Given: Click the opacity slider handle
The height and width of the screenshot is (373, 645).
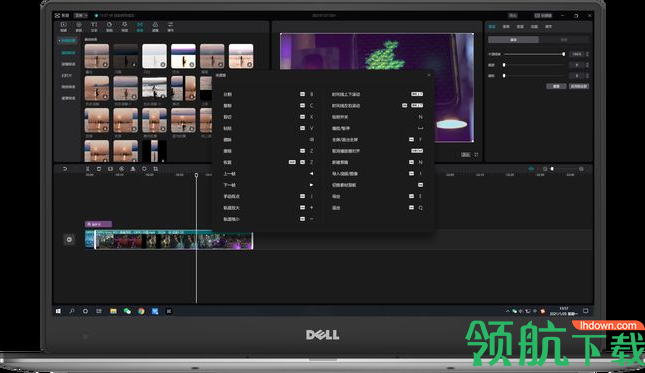Looking at the screenshot, I should tap(563, 54).
